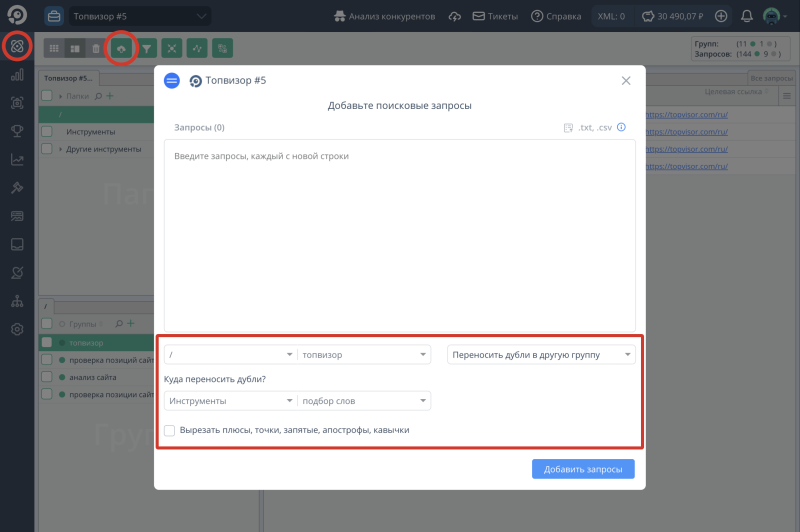Click the trash delete icon in toolbar
The width and height of the screenshot is (800, 532).
(95, 48)
